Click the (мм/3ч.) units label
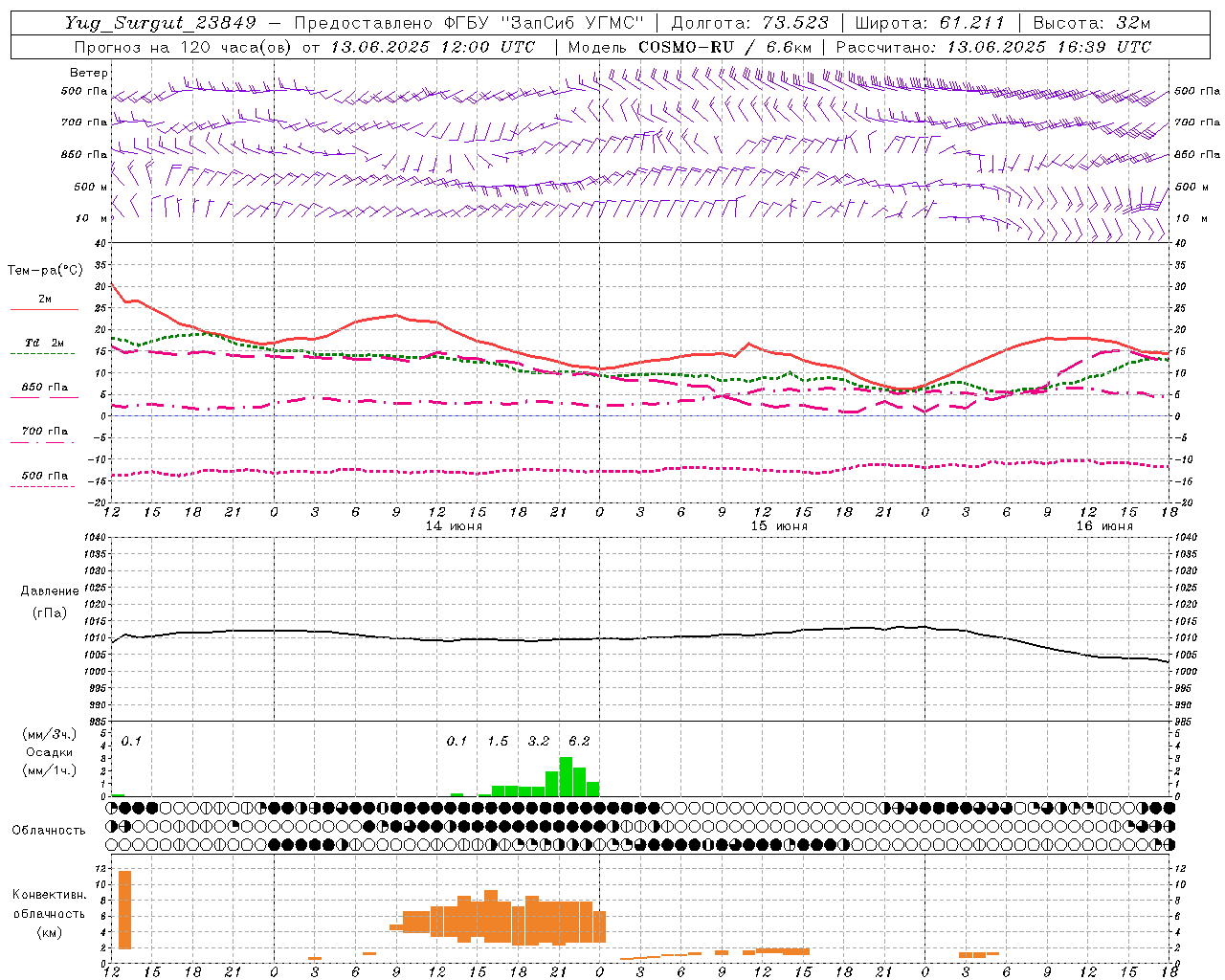 point(50,734)
